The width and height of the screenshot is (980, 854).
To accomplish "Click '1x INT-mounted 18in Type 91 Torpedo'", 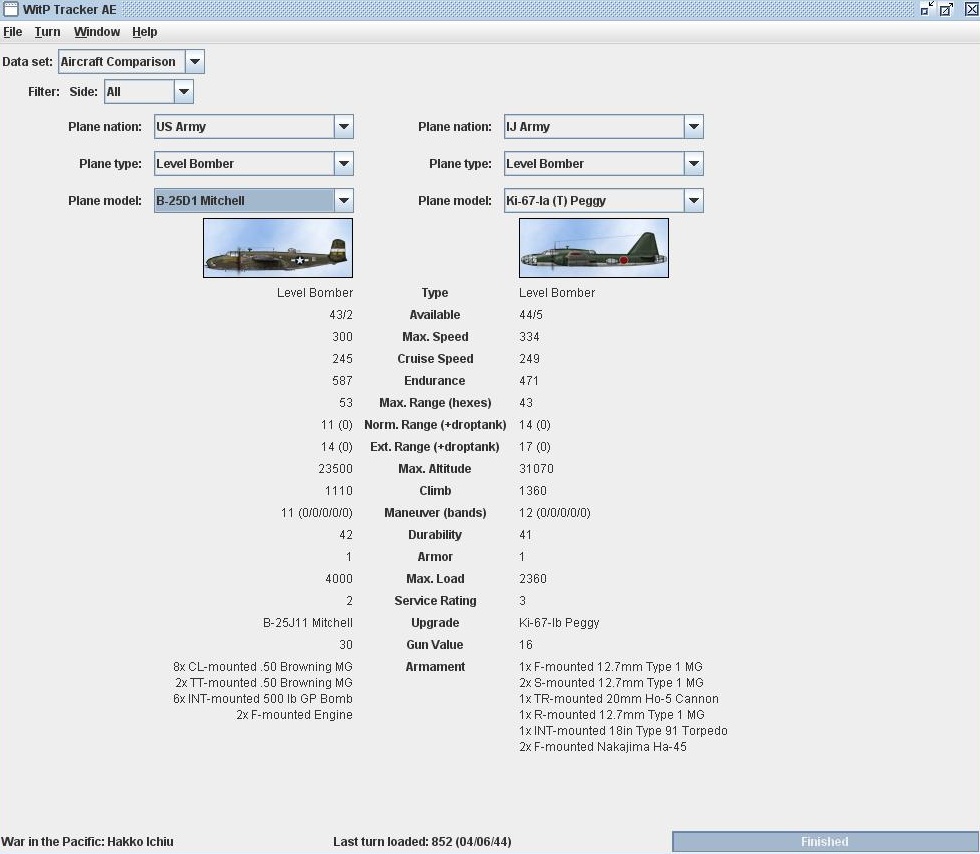I will 623,731.
